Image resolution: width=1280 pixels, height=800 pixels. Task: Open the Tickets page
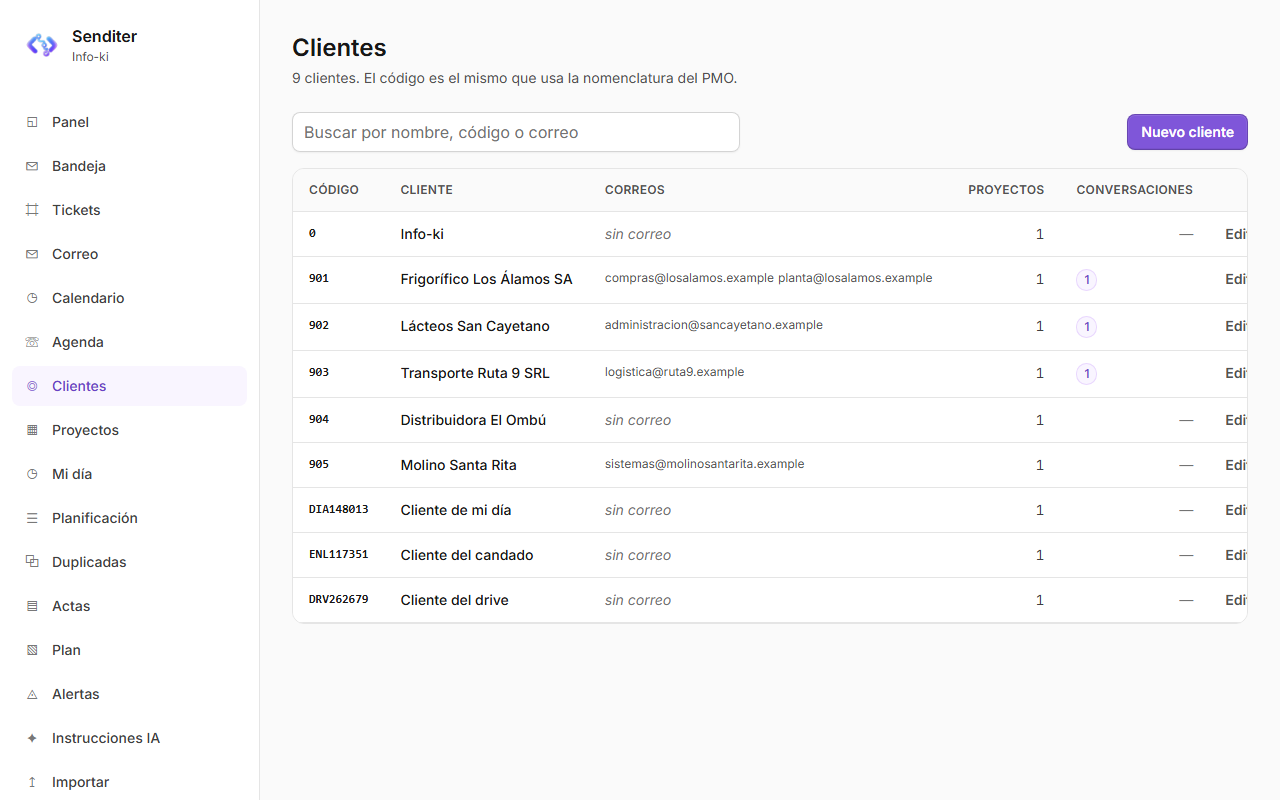click(x=129, y=210)
